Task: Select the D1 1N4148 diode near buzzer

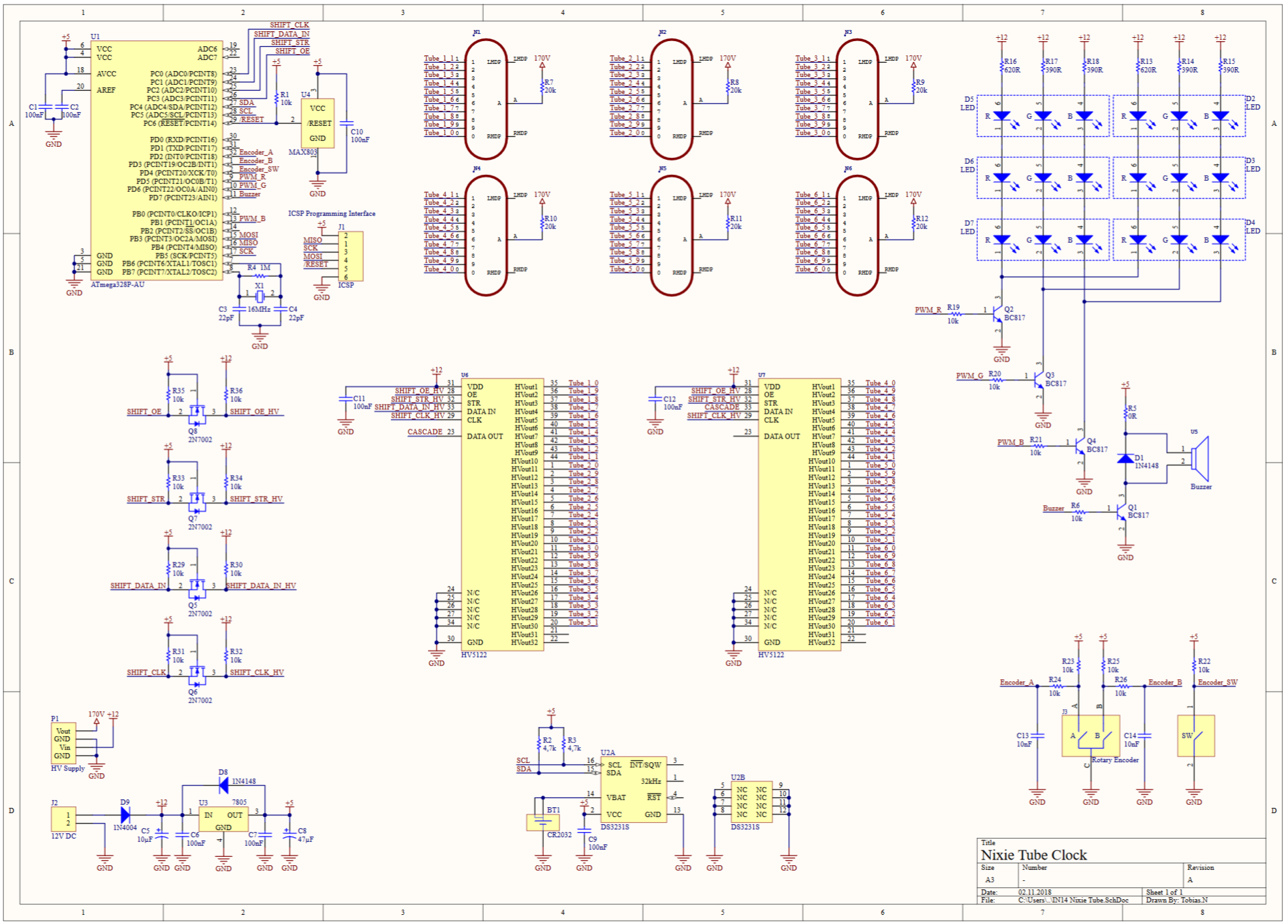Action: click(1125, 458)
